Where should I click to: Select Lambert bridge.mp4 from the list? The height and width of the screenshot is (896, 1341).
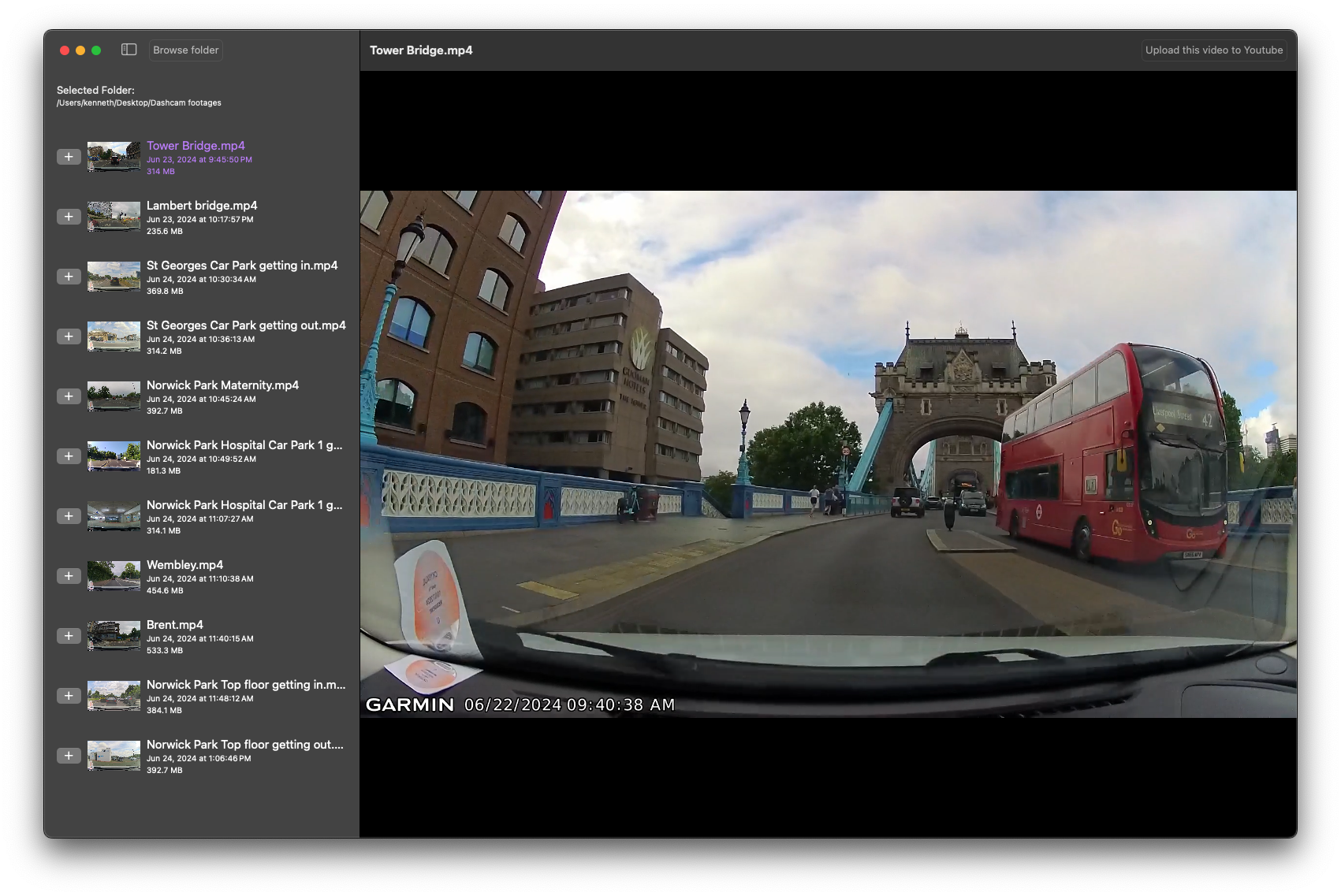point(202,205)
